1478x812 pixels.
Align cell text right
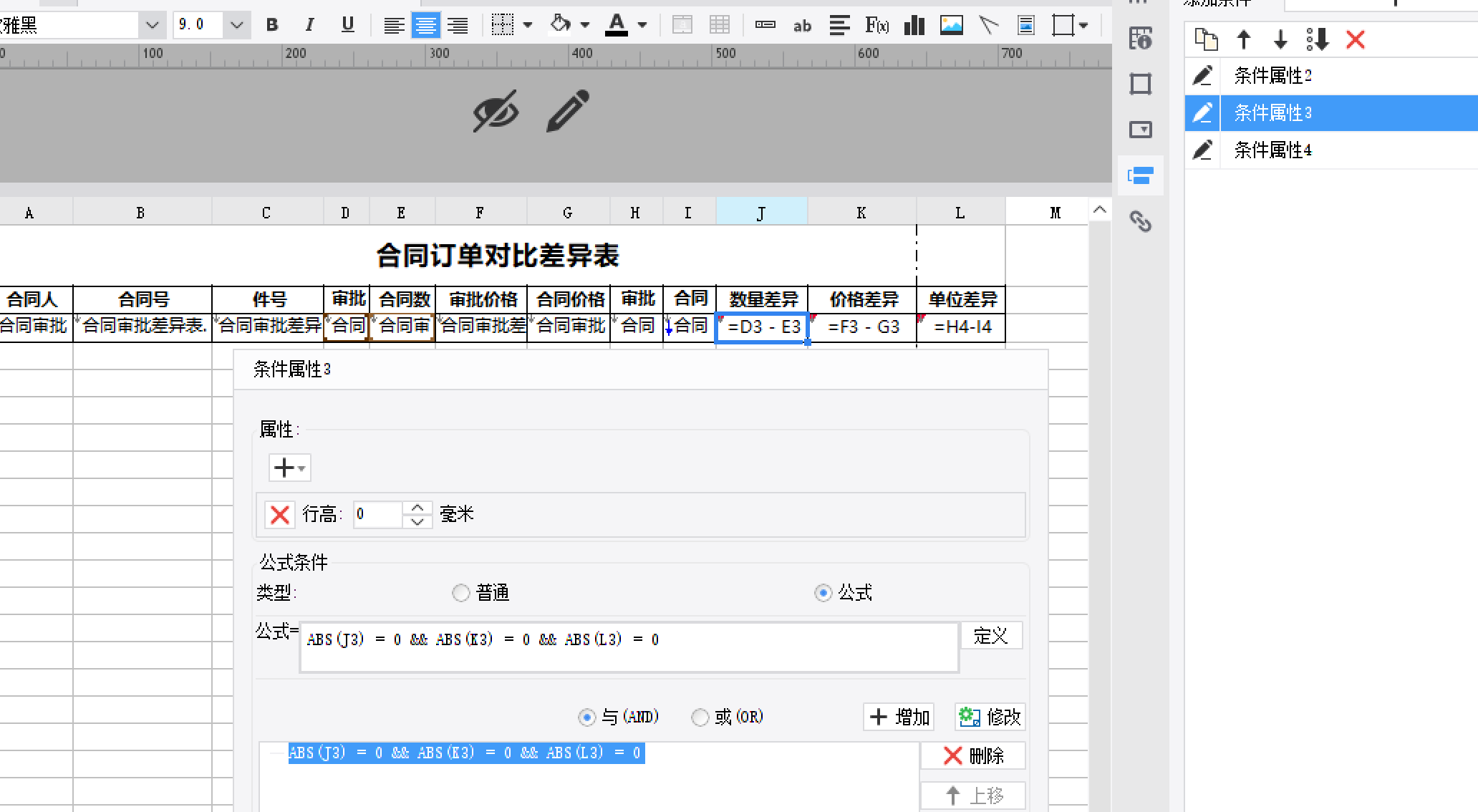458,26
